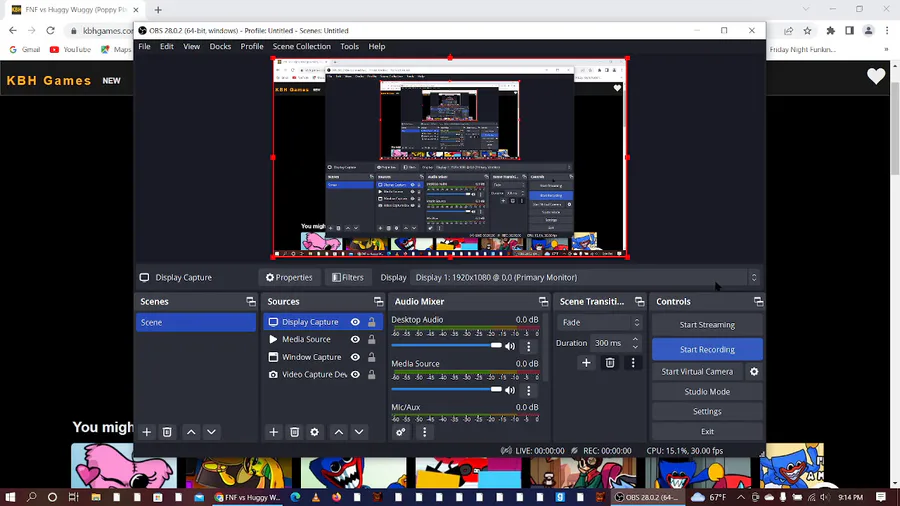
Task: Open Media Source audio three-dot options
Action: [x=529, y=390]
